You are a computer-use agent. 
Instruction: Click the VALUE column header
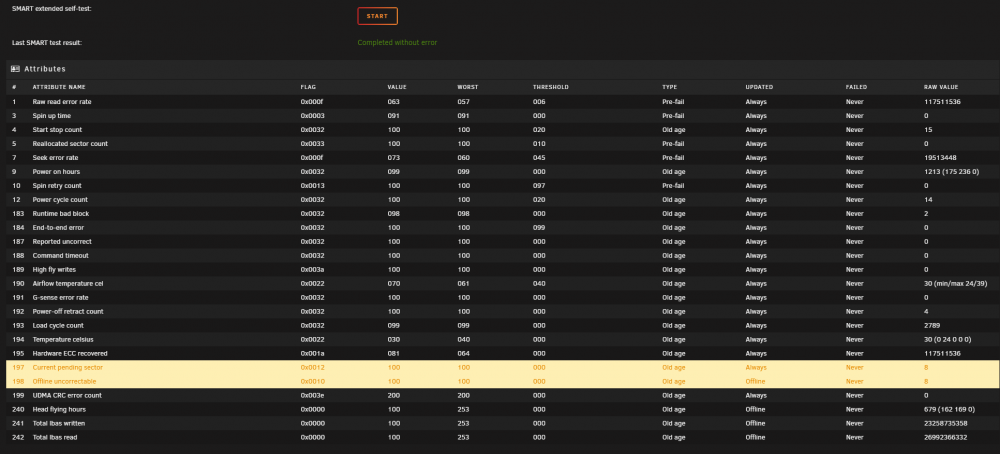[397, 87]
